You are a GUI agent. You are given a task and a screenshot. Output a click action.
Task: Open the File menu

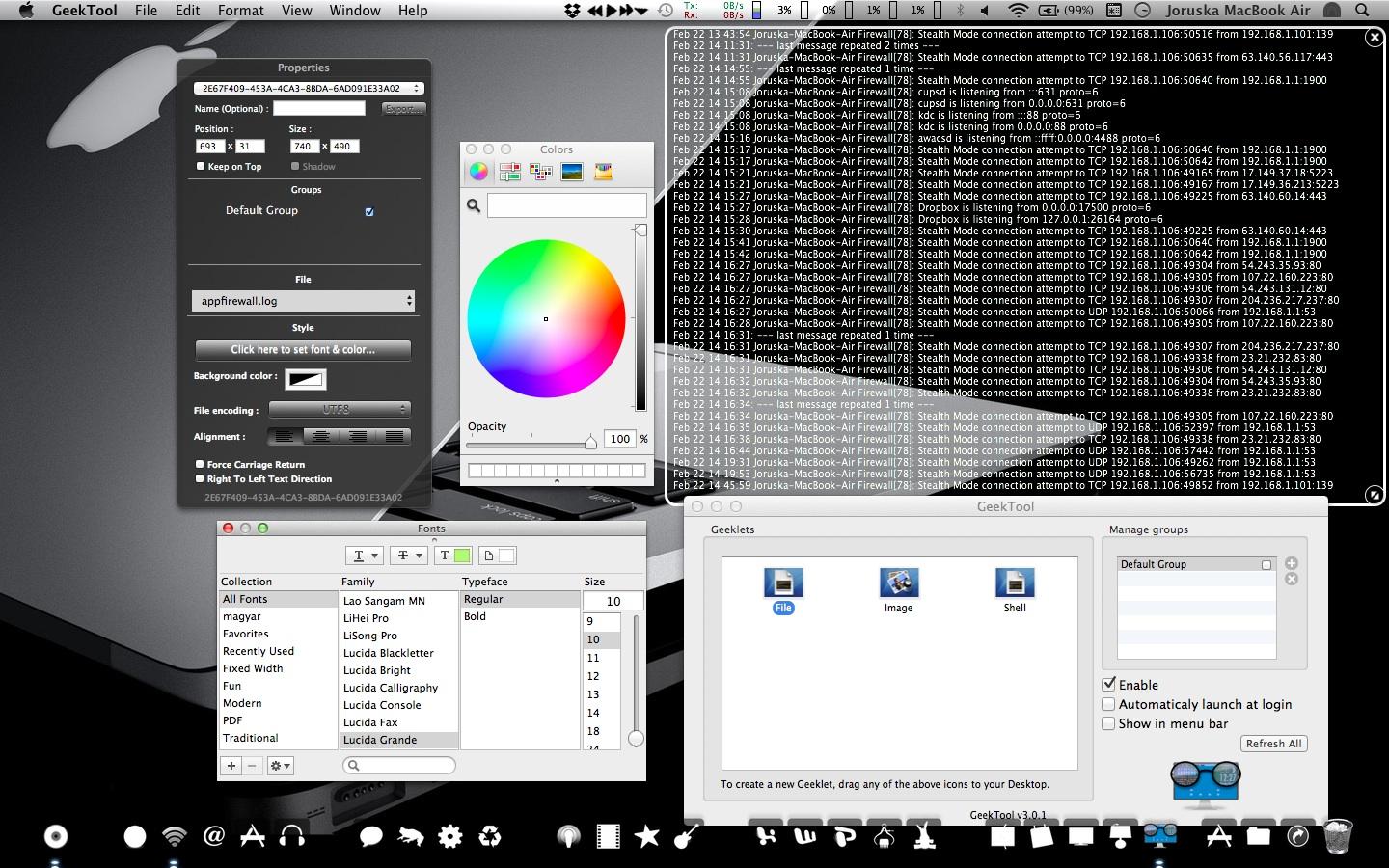(x=146, y=10)
